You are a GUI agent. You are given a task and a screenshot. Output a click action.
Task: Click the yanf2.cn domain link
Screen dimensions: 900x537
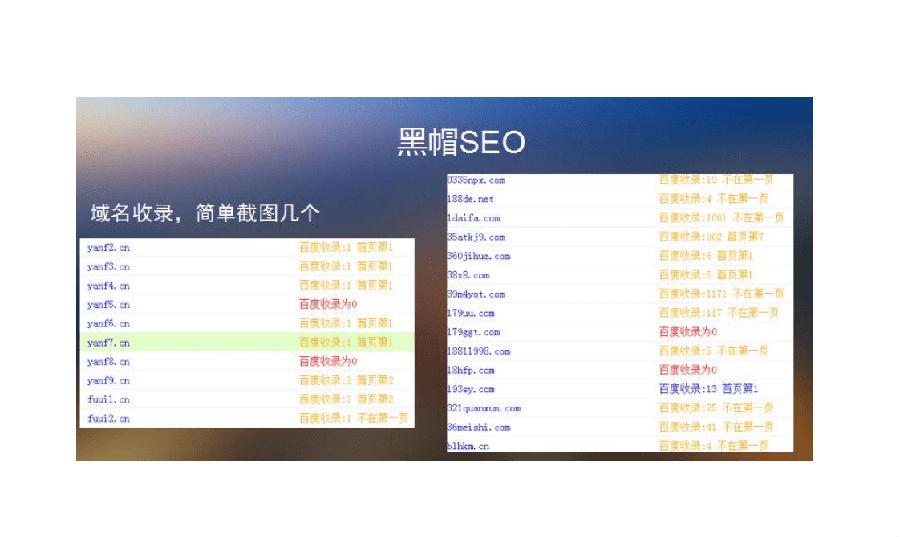click(x=108, y=247)
